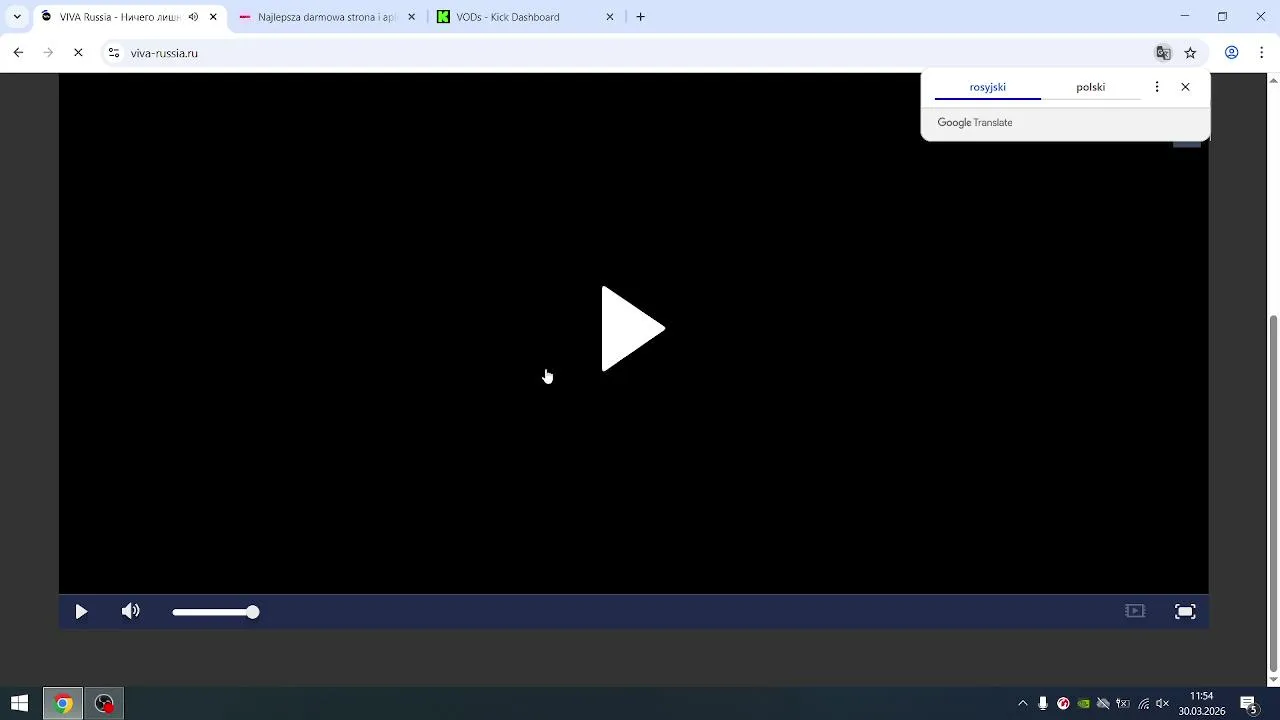1280x720 pixels.
Task: Start video with the large center play icon
Action: tap(633, 329)
